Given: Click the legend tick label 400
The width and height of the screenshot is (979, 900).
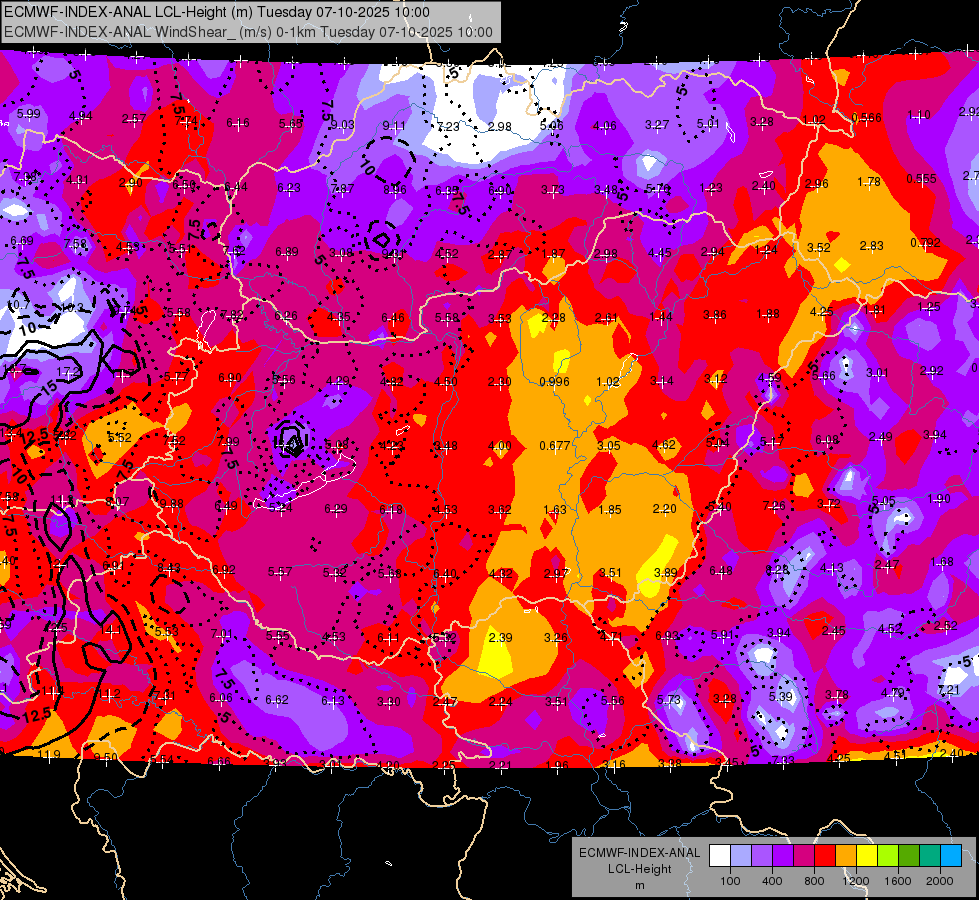Looking at the screenshot, I should (772, 881).
